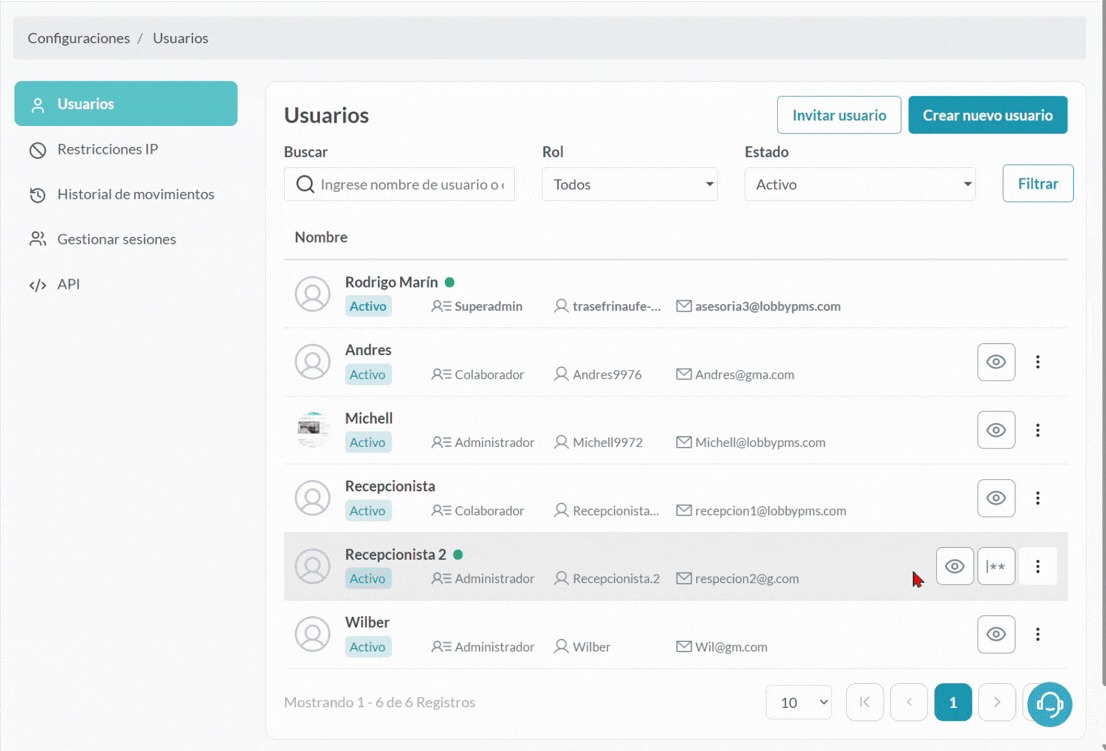
Task: Open the three-dot options for Michell
Action: 1037,430
